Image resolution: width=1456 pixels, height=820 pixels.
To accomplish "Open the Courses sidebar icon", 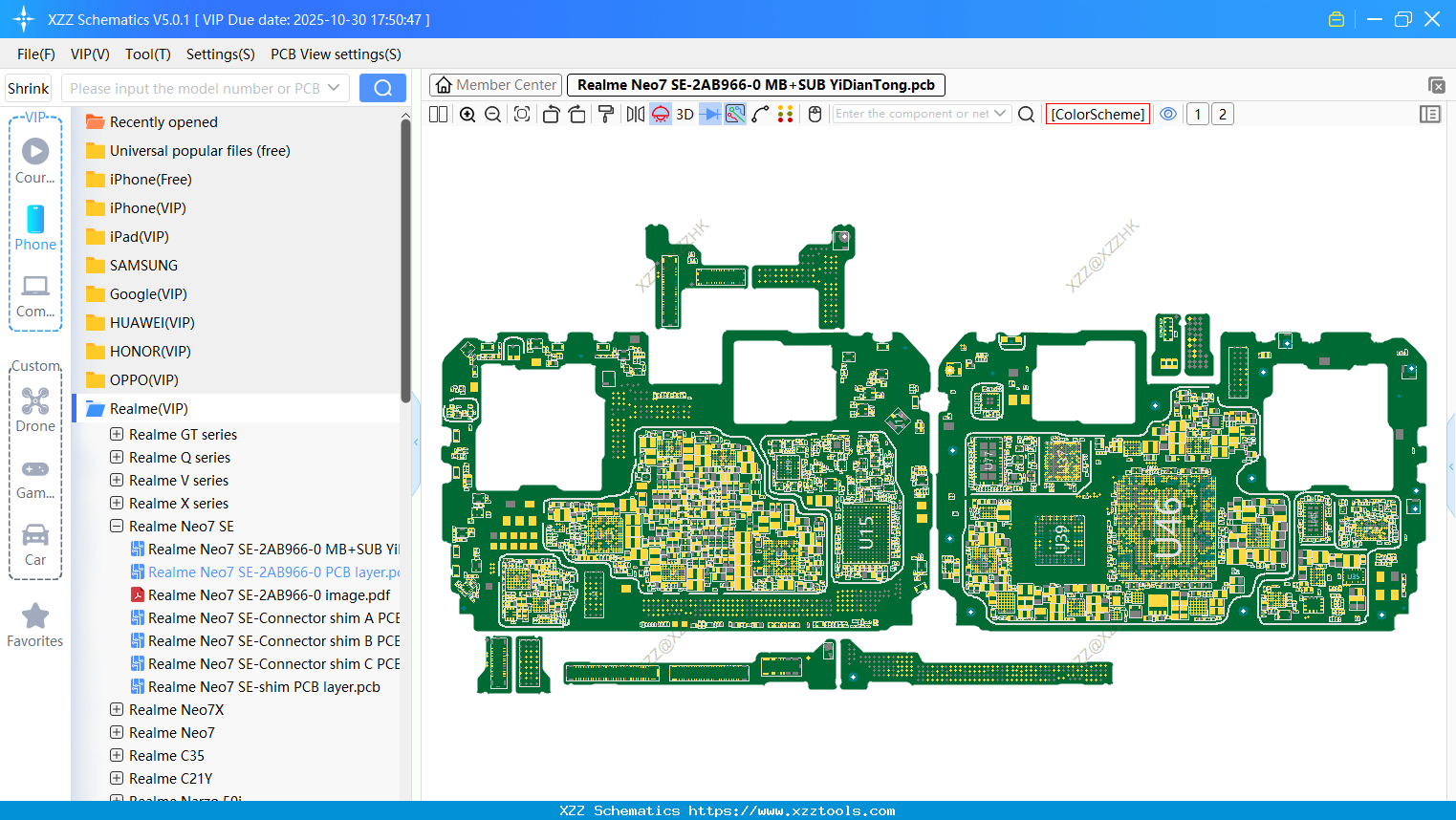I will (35, 162).
